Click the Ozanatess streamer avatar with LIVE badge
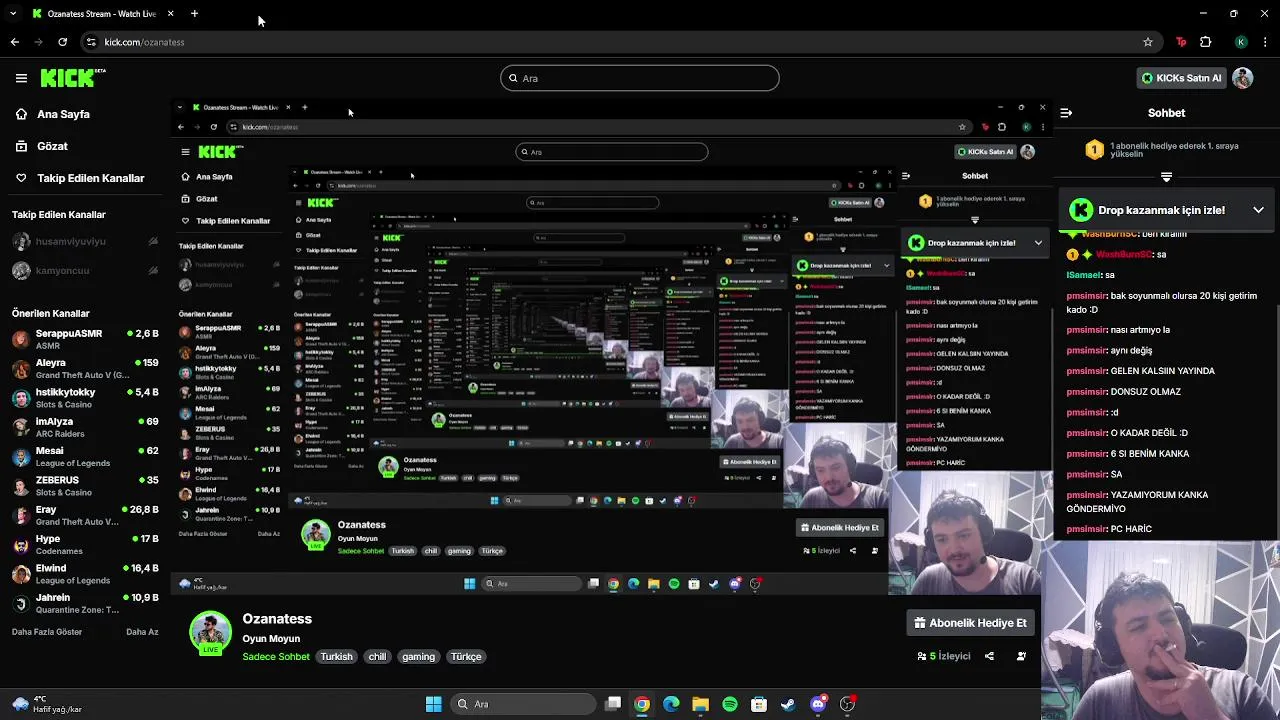Screen dimensions: 1280x720 click(x=210, y=633)
